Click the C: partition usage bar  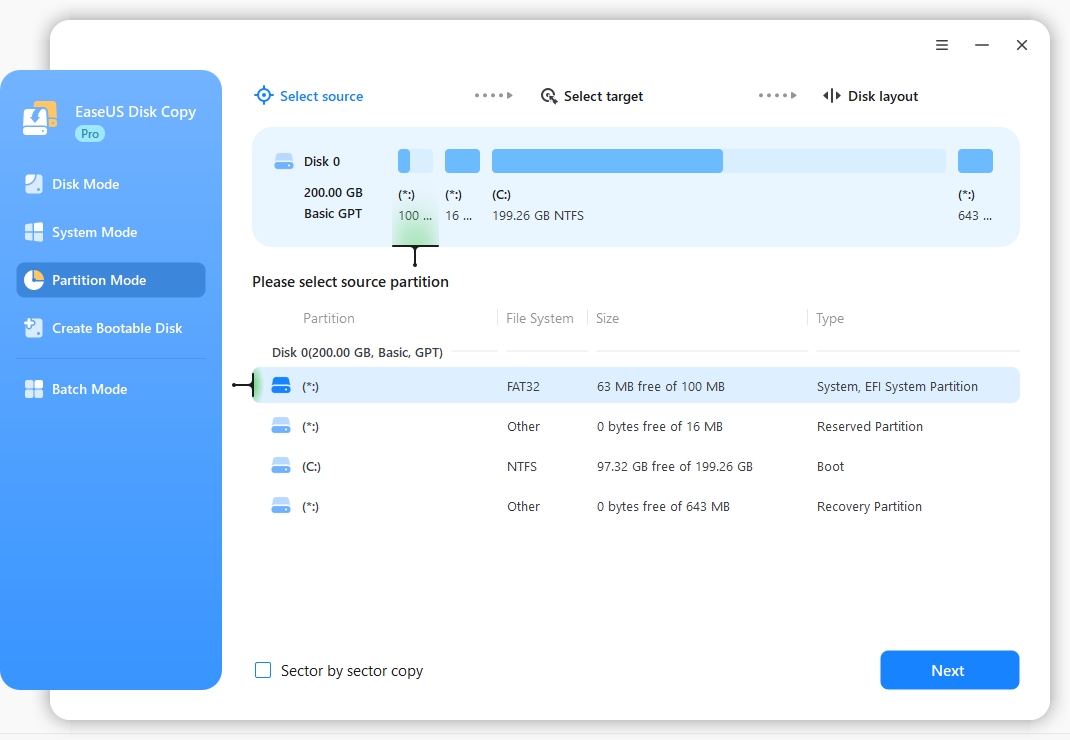[718, 161]
